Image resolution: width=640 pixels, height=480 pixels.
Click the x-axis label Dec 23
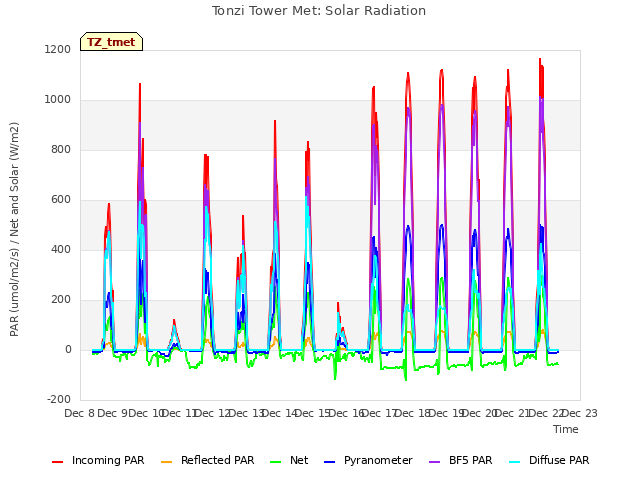[580, 413]
